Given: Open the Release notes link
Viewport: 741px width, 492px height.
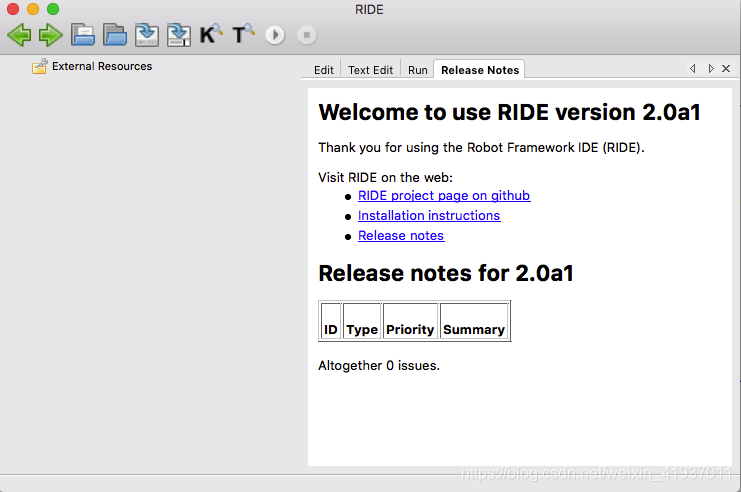Looking at the screenshot, I should pos(401,235).
